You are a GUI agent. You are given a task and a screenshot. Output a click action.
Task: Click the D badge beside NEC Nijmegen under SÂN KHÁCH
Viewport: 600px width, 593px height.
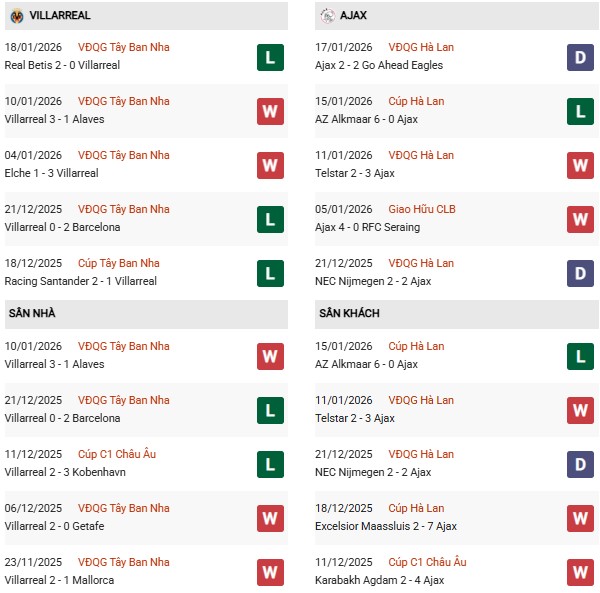click(580, 464)
